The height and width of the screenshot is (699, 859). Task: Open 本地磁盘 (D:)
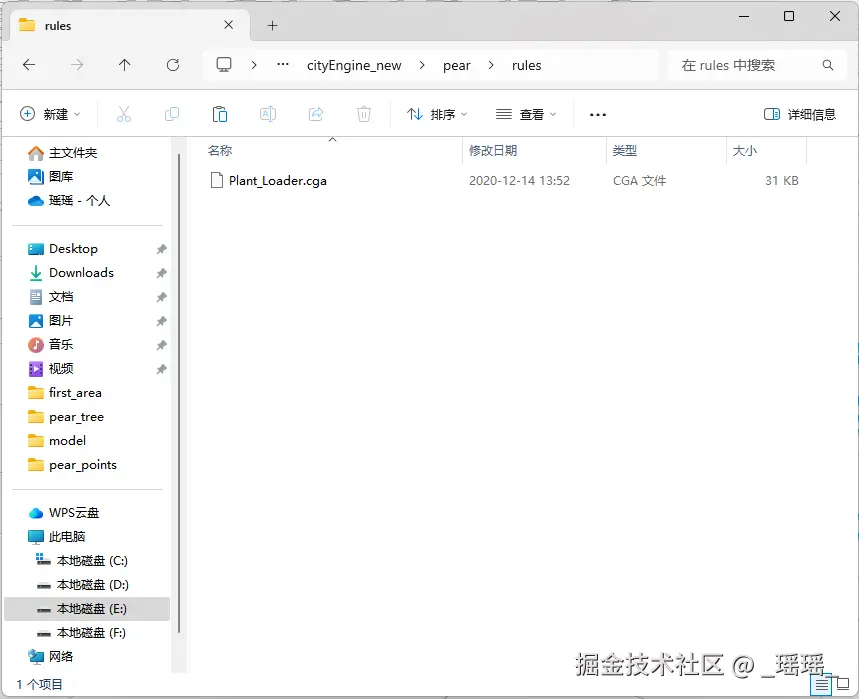point(82,585)
